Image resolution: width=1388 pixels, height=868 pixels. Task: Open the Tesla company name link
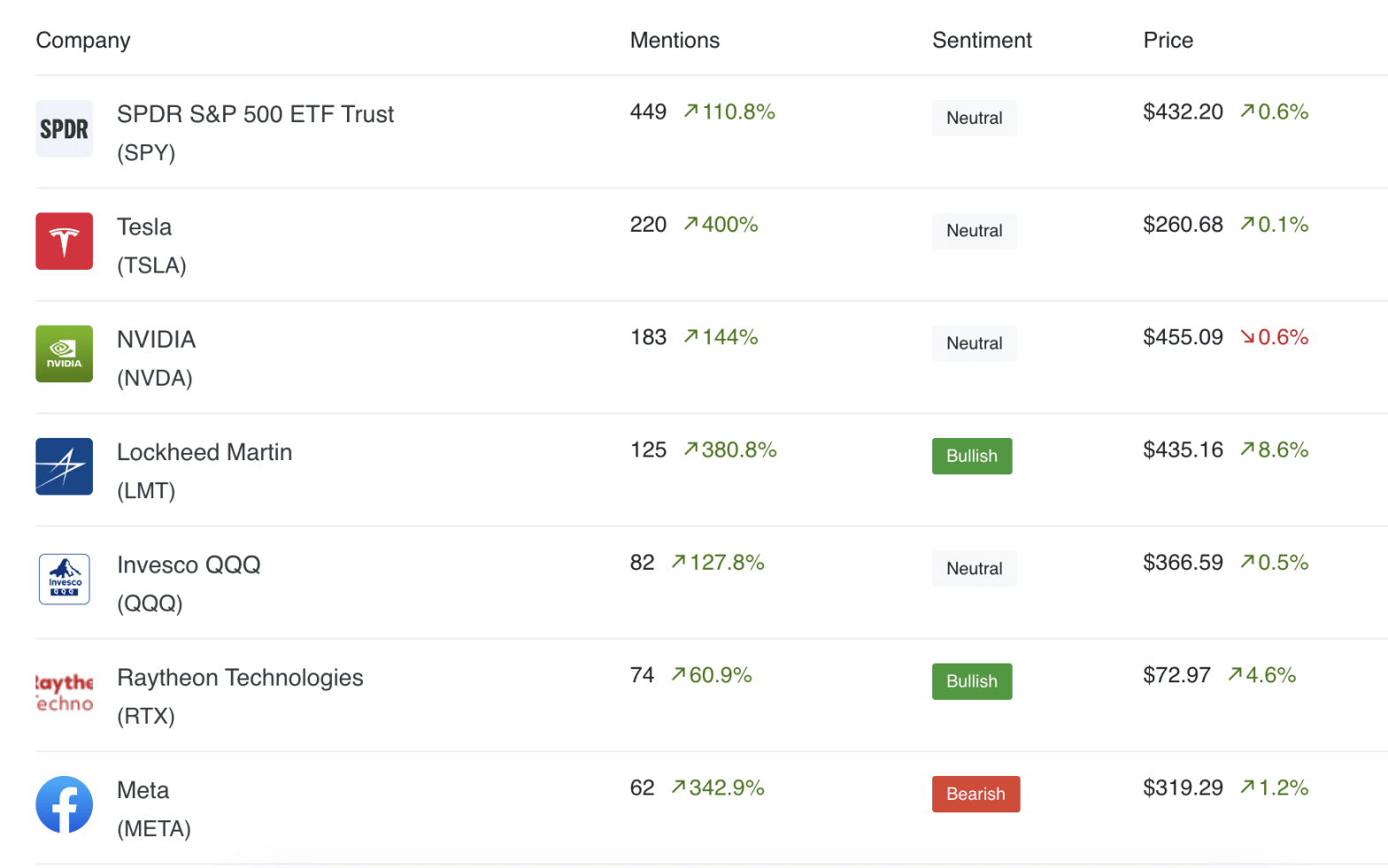coord(144,227)
